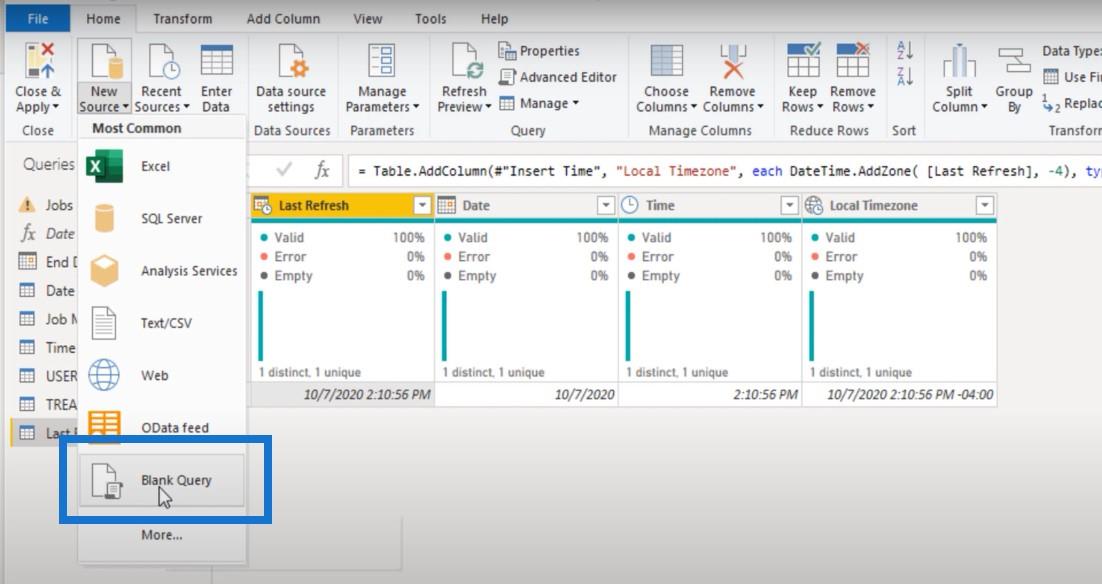Select Excel from the source list
The height and width of the screenshot is (584, 1102).
[162, 167]
